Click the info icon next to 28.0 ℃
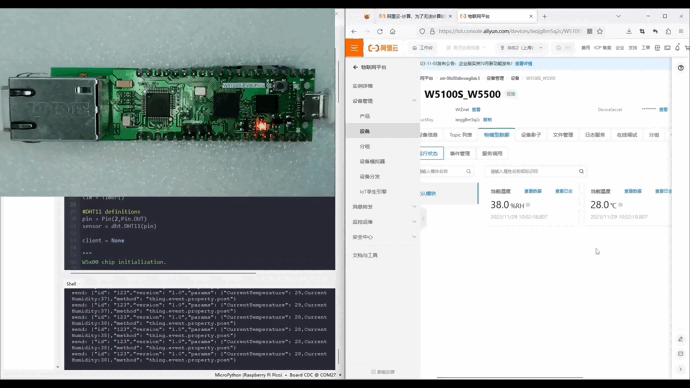Image resolution: width=690 pixels, height=388 pixels. click(620, 205)
